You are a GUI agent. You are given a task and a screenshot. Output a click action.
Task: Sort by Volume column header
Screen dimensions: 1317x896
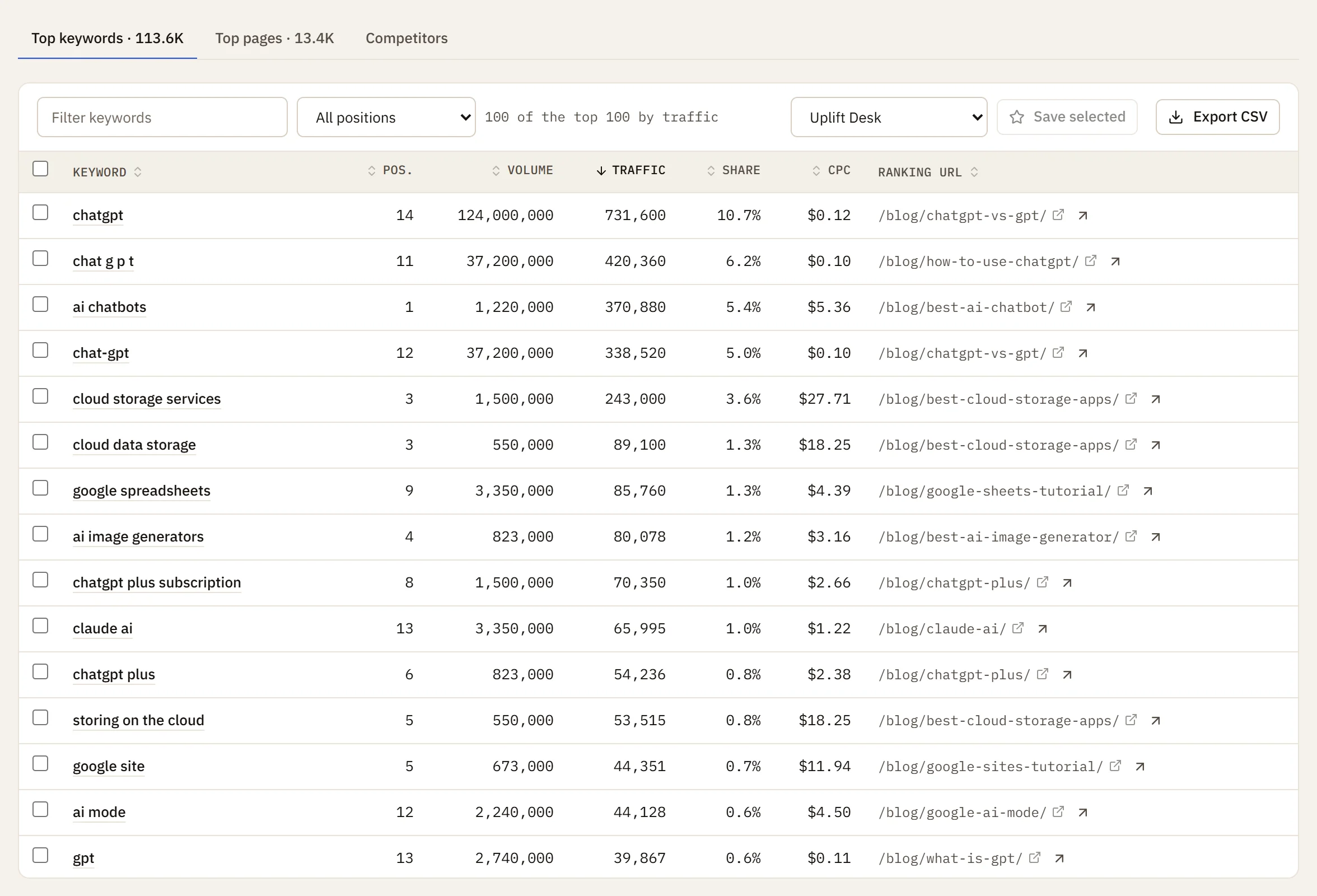(522, 171)
